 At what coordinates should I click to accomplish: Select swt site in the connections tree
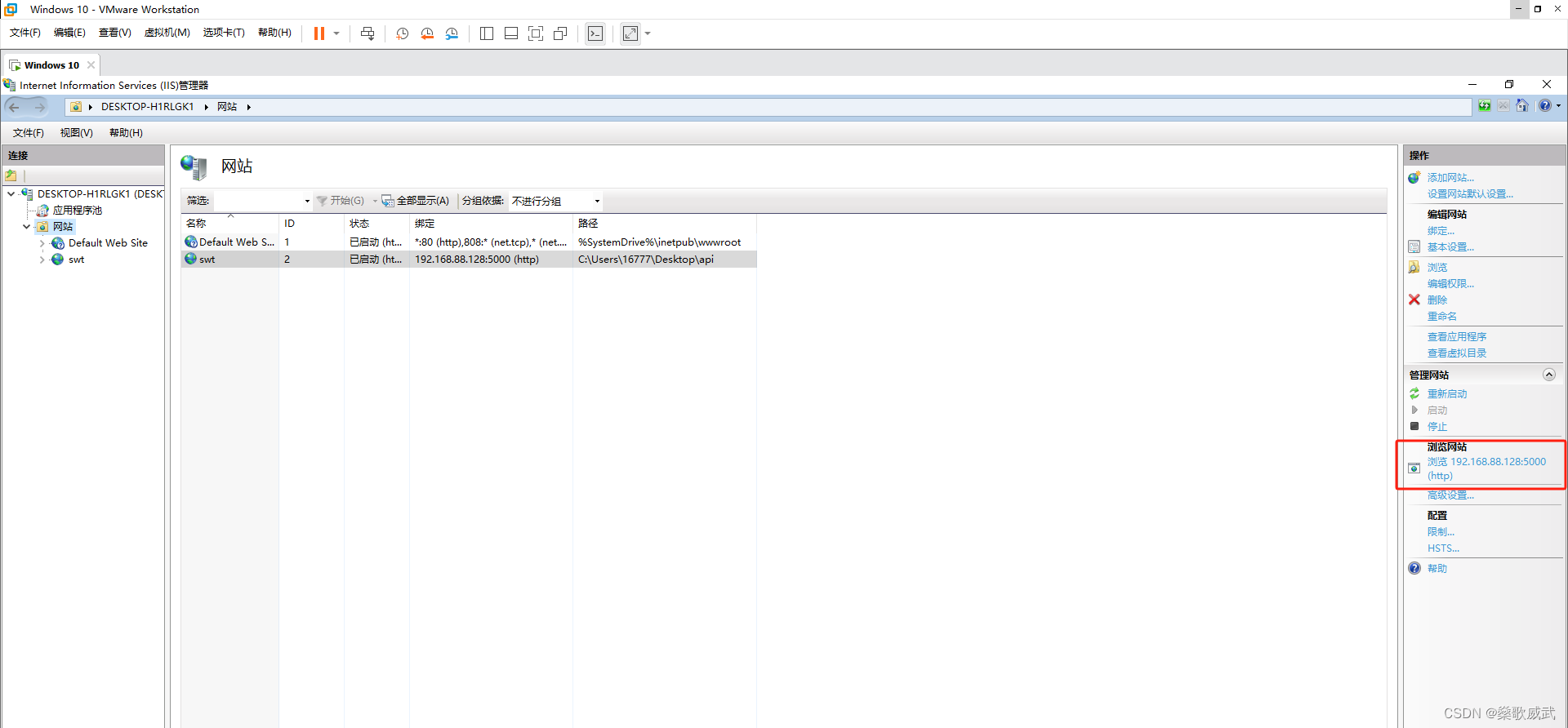click(x=76, y=260)
